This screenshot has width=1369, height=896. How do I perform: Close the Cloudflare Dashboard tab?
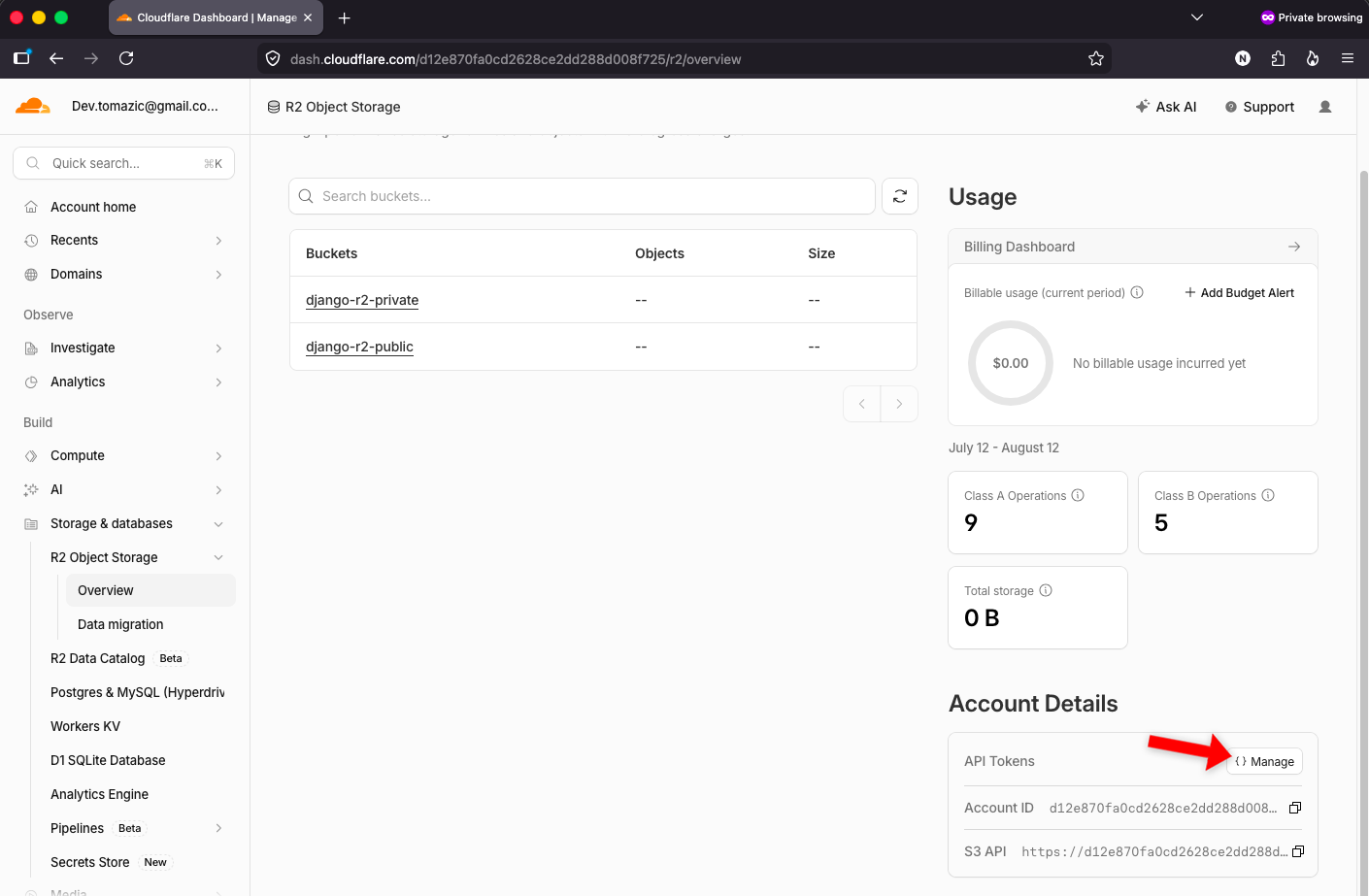(308, 17)
